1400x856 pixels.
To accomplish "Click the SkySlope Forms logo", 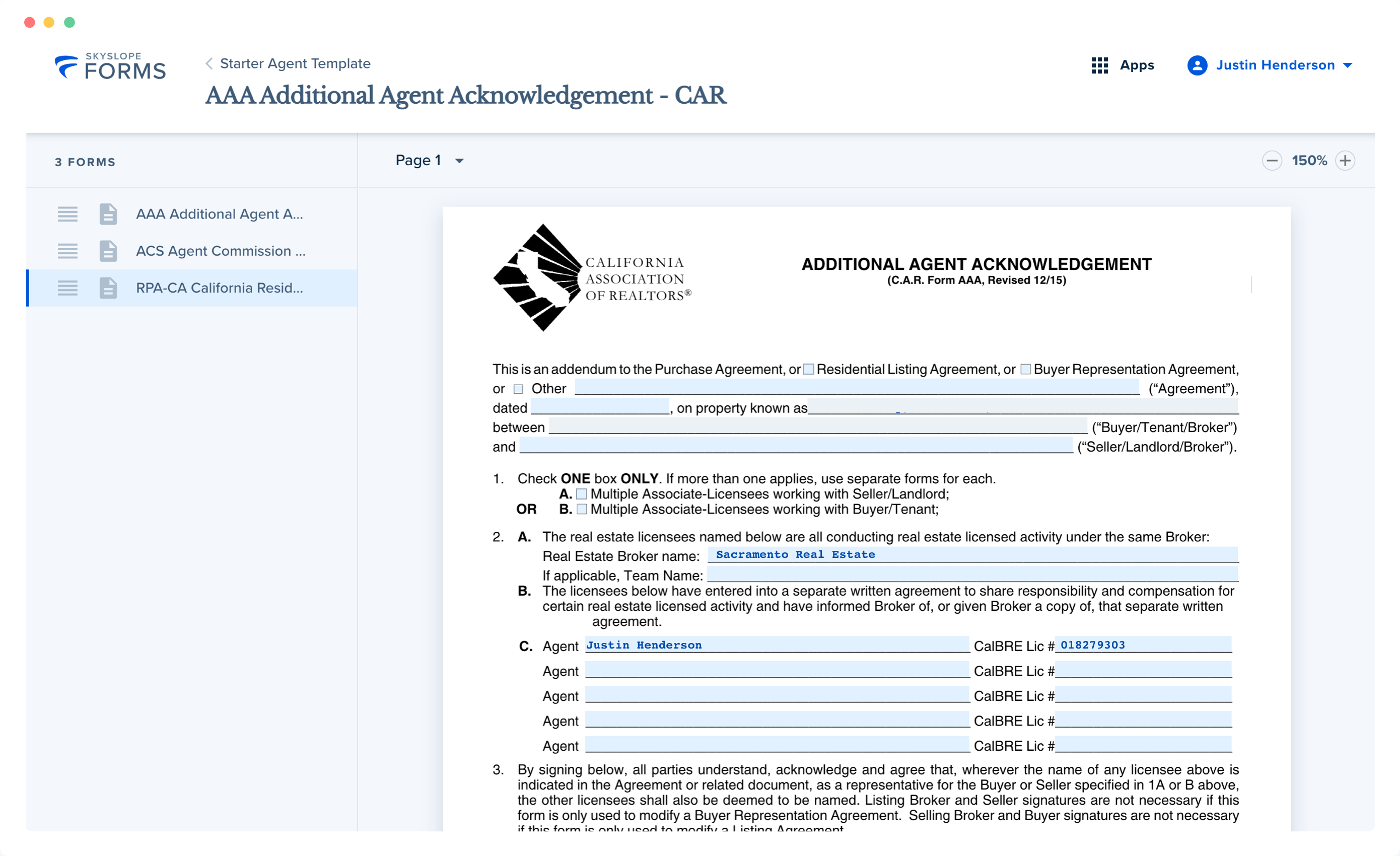I will 110,66.
